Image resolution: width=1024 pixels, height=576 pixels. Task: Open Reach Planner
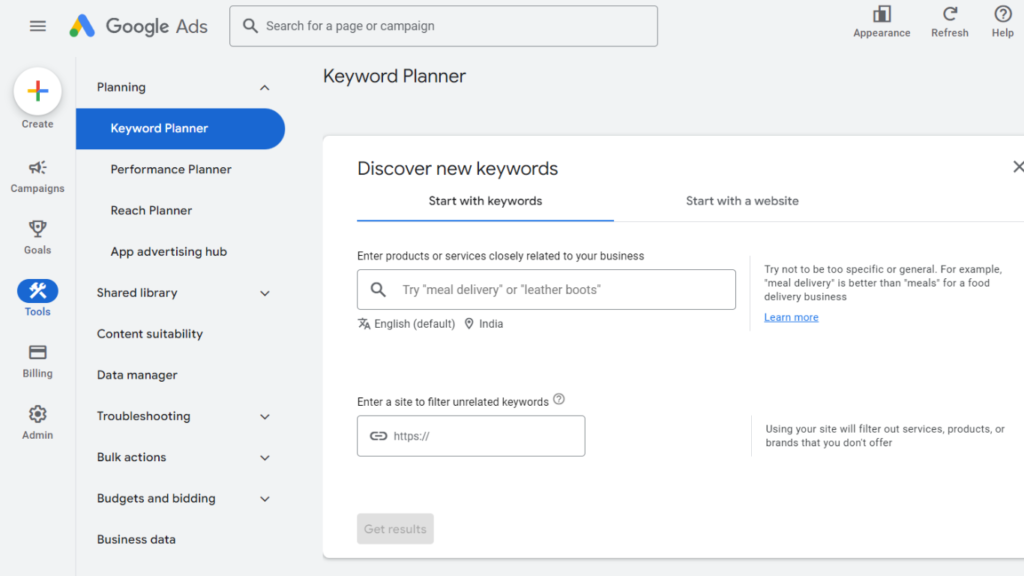pos(152,211)
